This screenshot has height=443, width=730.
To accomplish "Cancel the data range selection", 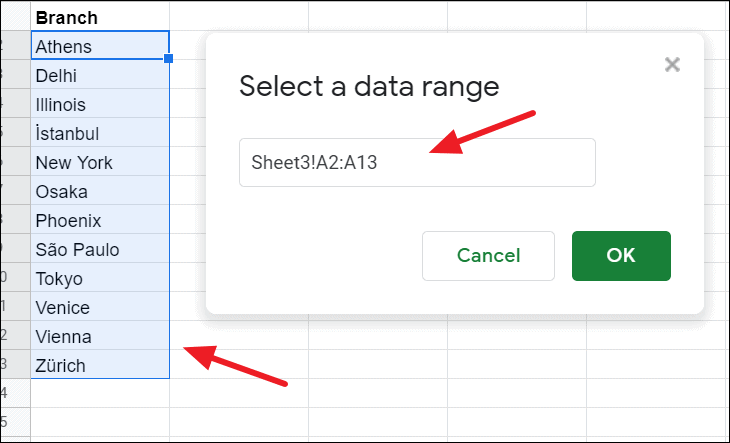I will point(488,256).
